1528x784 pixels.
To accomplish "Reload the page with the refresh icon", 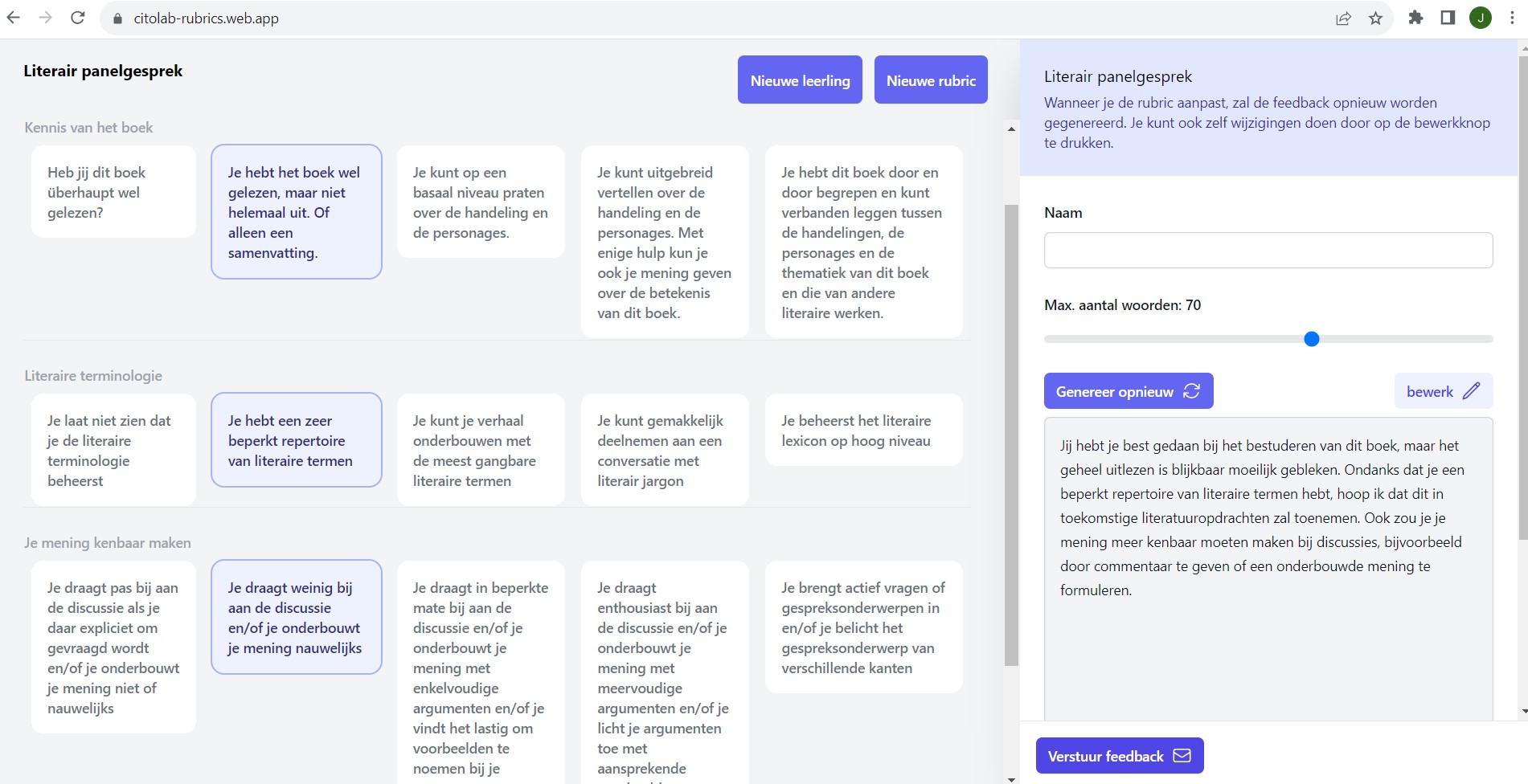I will click(78, 18).
